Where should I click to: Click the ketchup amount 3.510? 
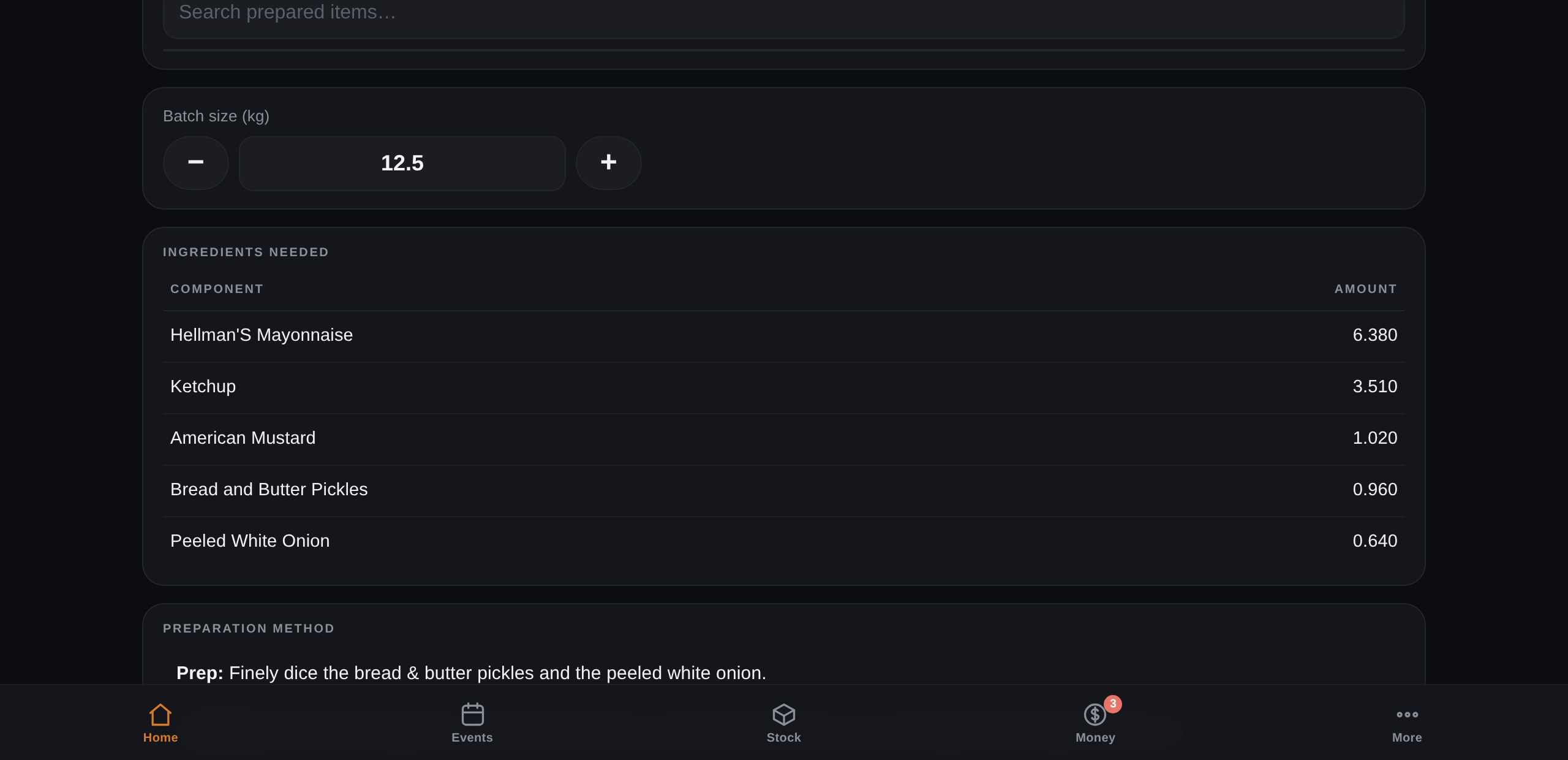(1374, 386)
